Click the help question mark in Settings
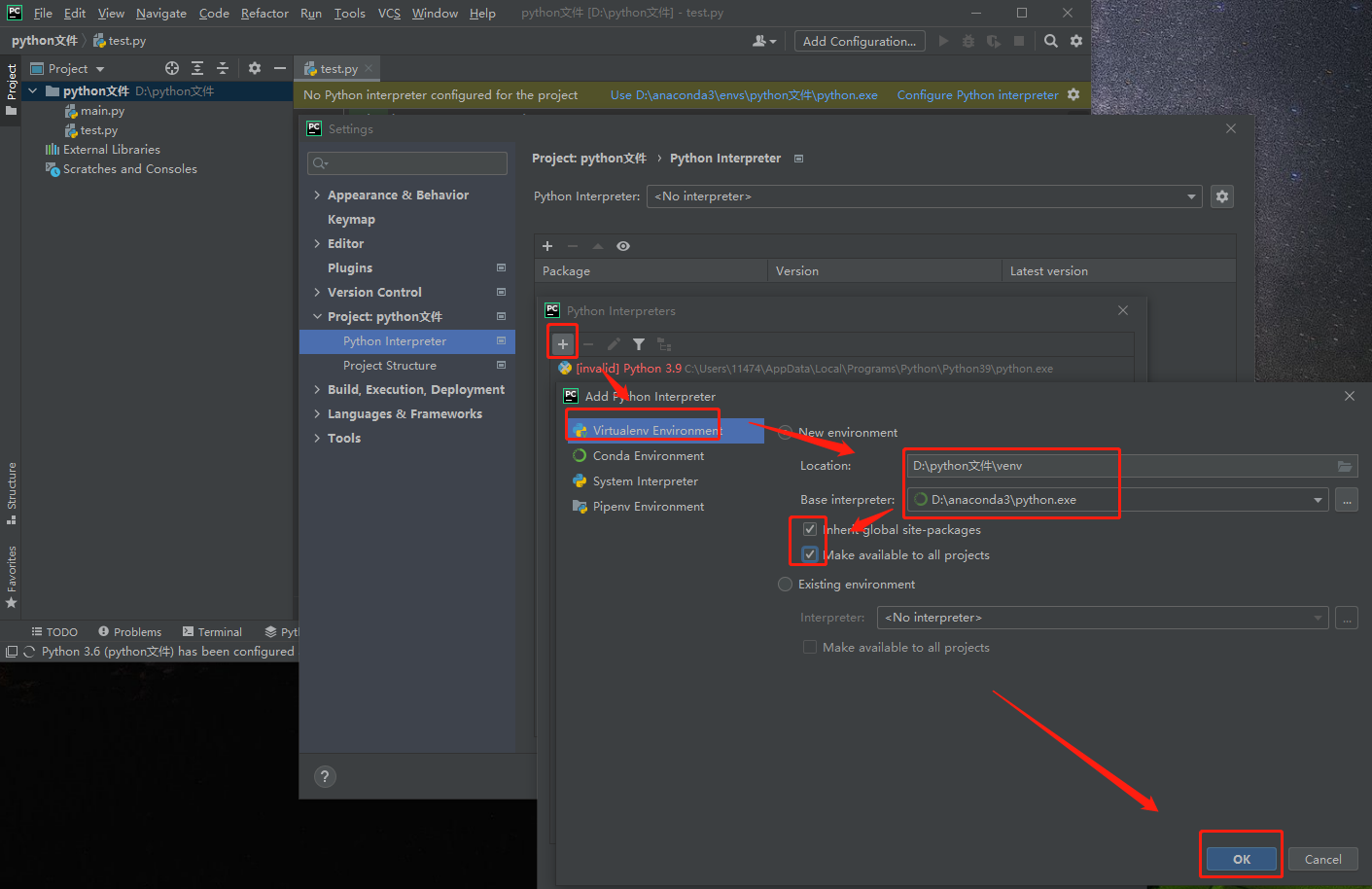This screenshot has height=889, width=1372. (x=326, y=776)
